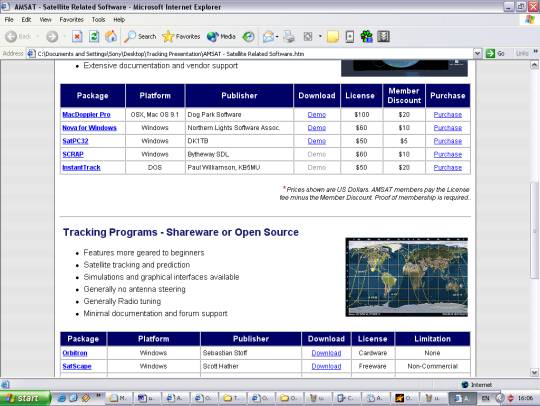Click the world map tracking screenshot
Image resolution: width=540 pixels, height=406 pixels.
click(407, 277)
